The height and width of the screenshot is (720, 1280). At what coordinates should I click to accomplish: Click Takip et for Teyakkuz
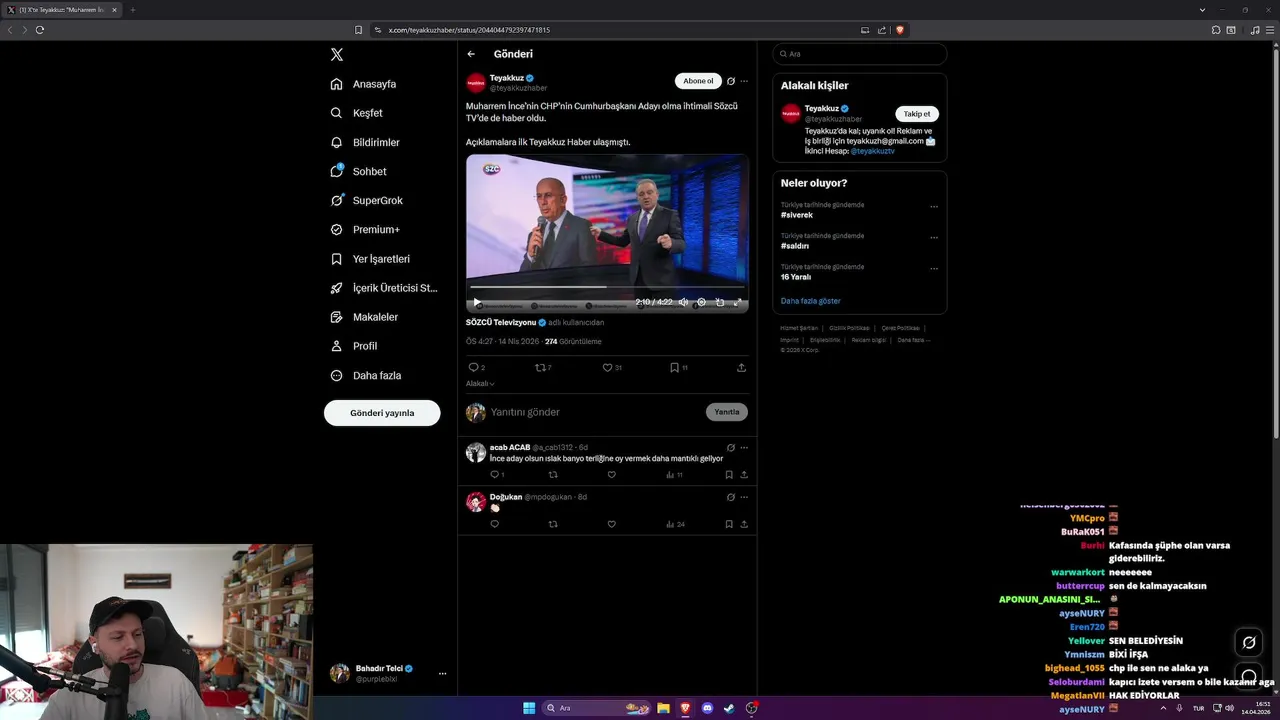[x=917, y=114]
